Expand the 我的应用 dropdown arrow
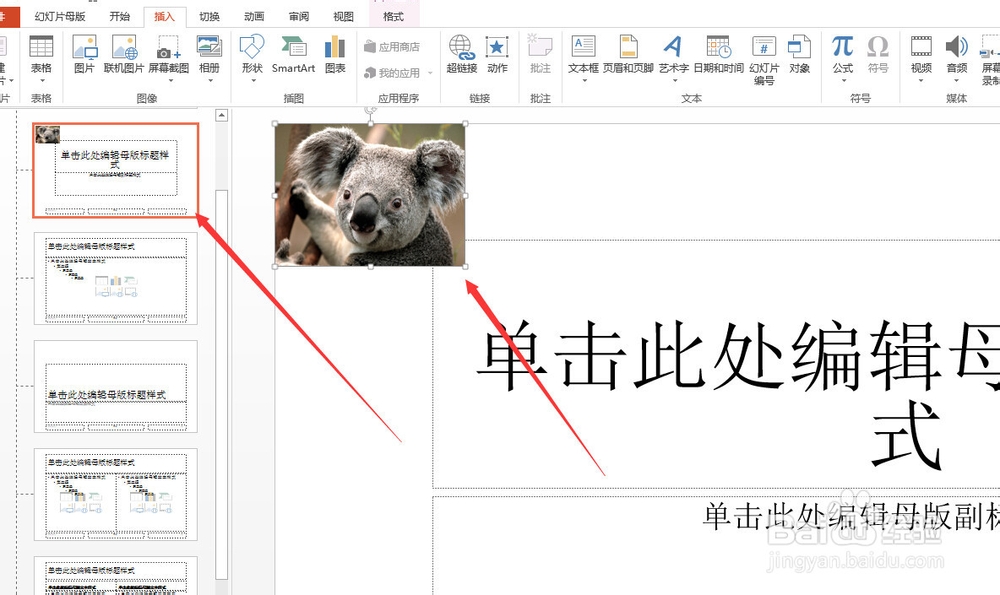 (430, 73)
